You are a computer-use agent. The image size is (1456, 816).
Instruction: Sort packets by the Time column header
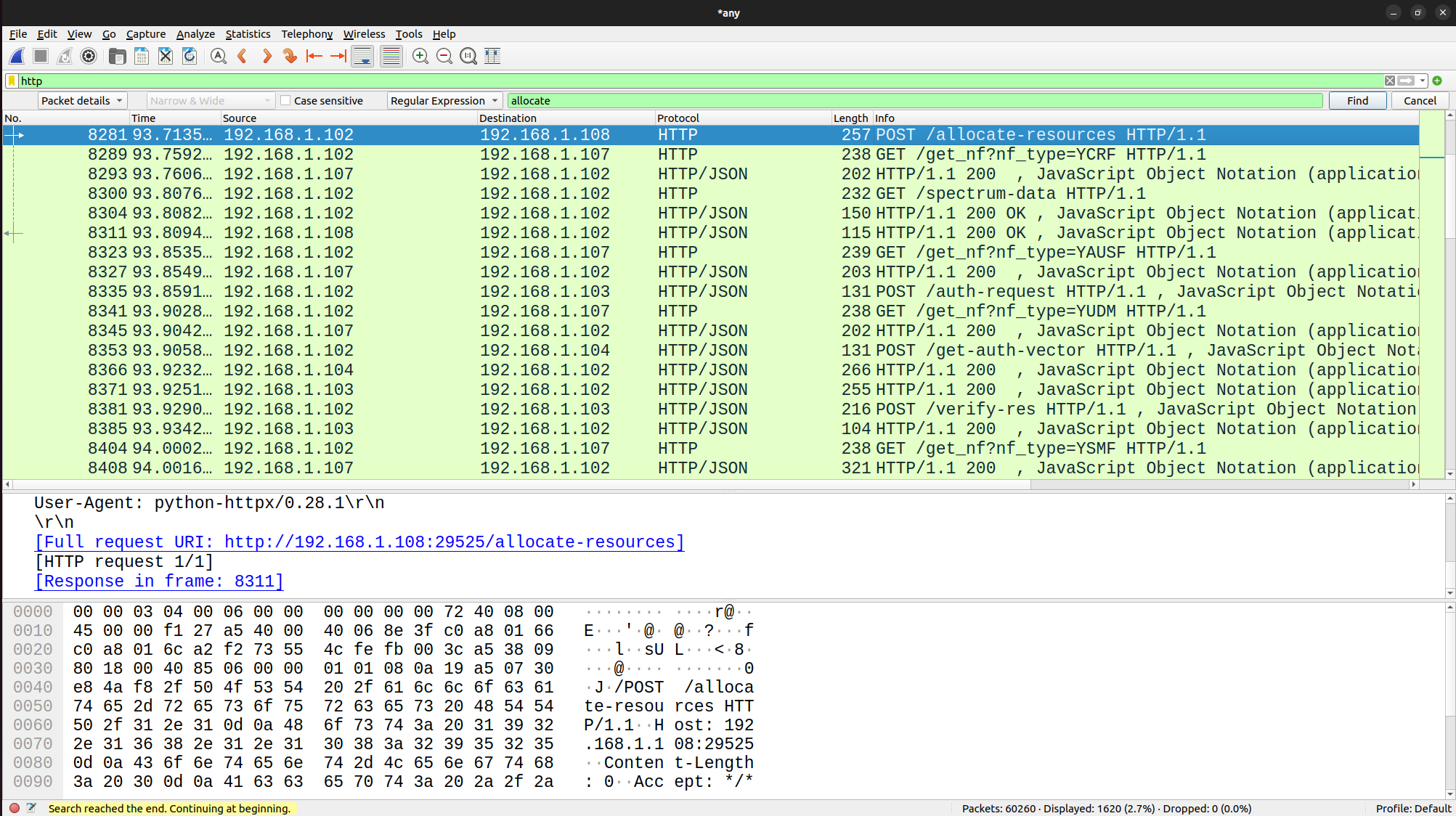174,118
